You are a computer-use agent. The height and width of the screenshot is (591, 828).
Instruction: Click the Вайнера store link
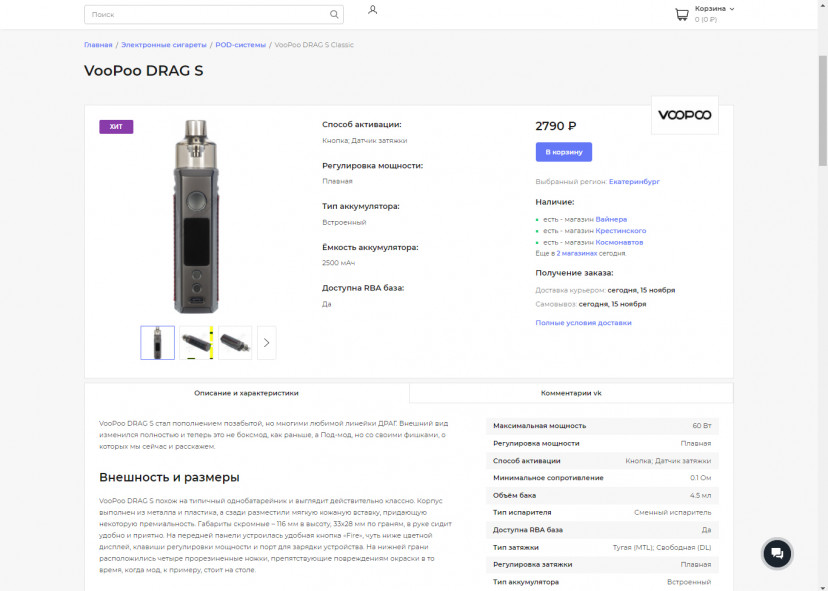(611, 219)
